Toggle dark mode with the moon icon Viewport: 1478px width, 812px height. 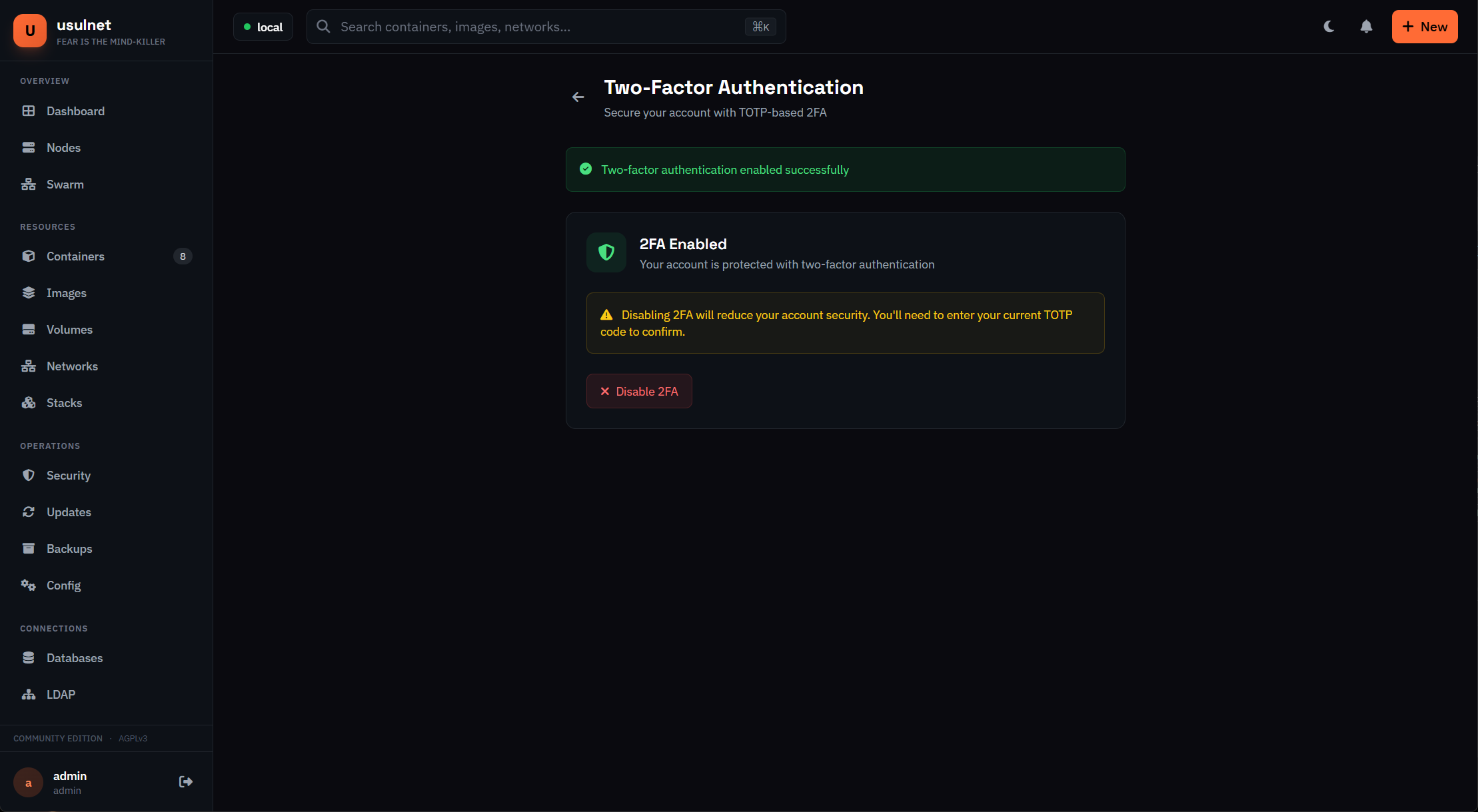[1329, 27]
